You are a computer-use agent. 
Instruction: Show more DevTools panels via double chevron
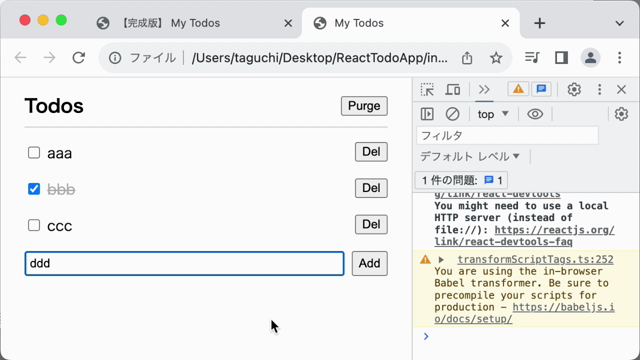pyautogui.click(x=484, y=89)
